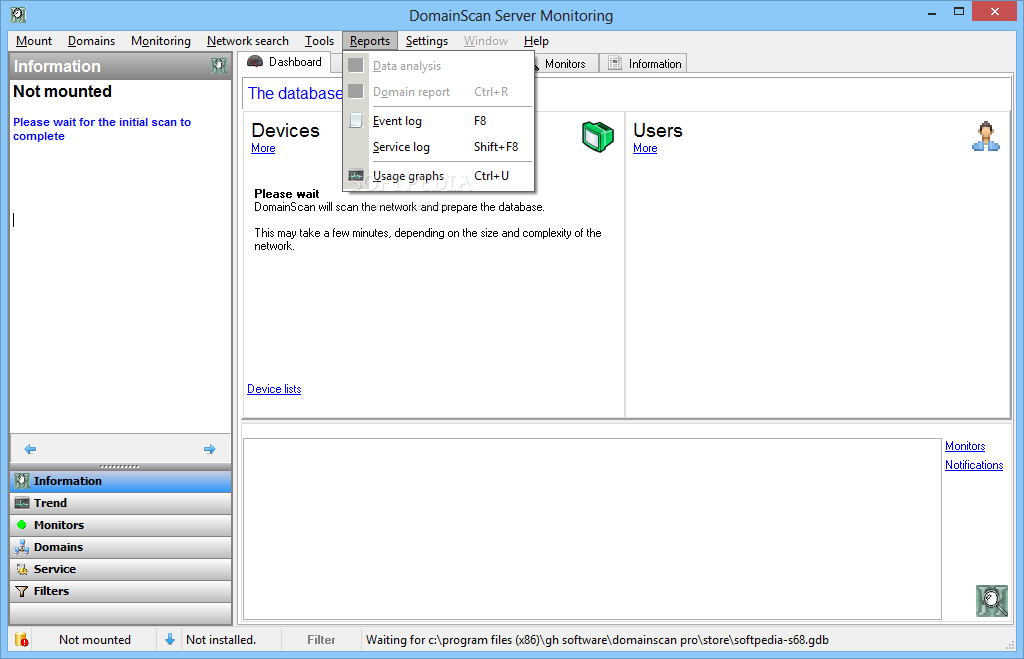
Task: Click the Filters funnel icon
Action: 22,591
